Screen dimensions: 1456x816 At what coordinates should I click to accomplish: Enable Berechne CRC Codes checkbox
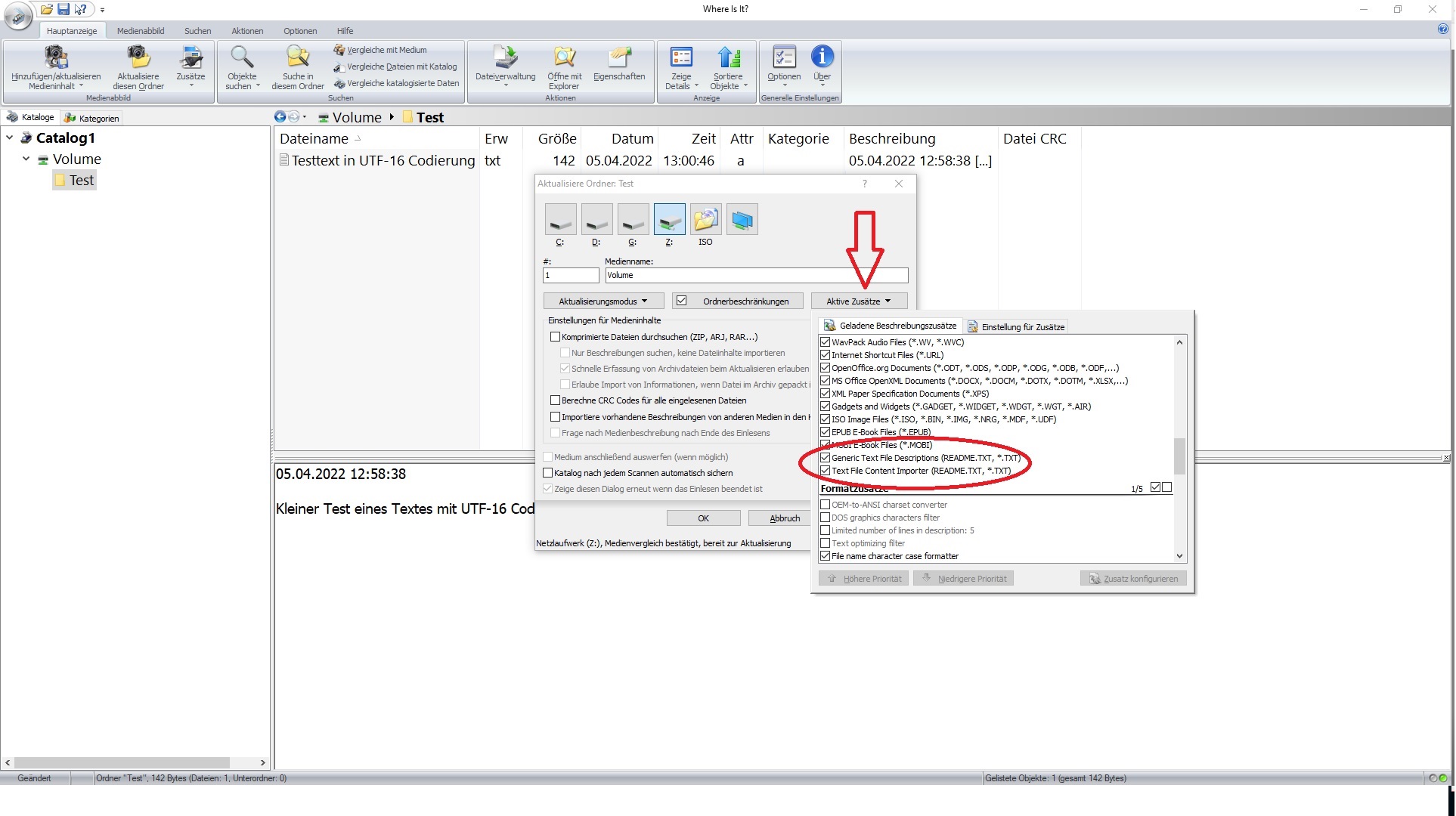point(556,400)
